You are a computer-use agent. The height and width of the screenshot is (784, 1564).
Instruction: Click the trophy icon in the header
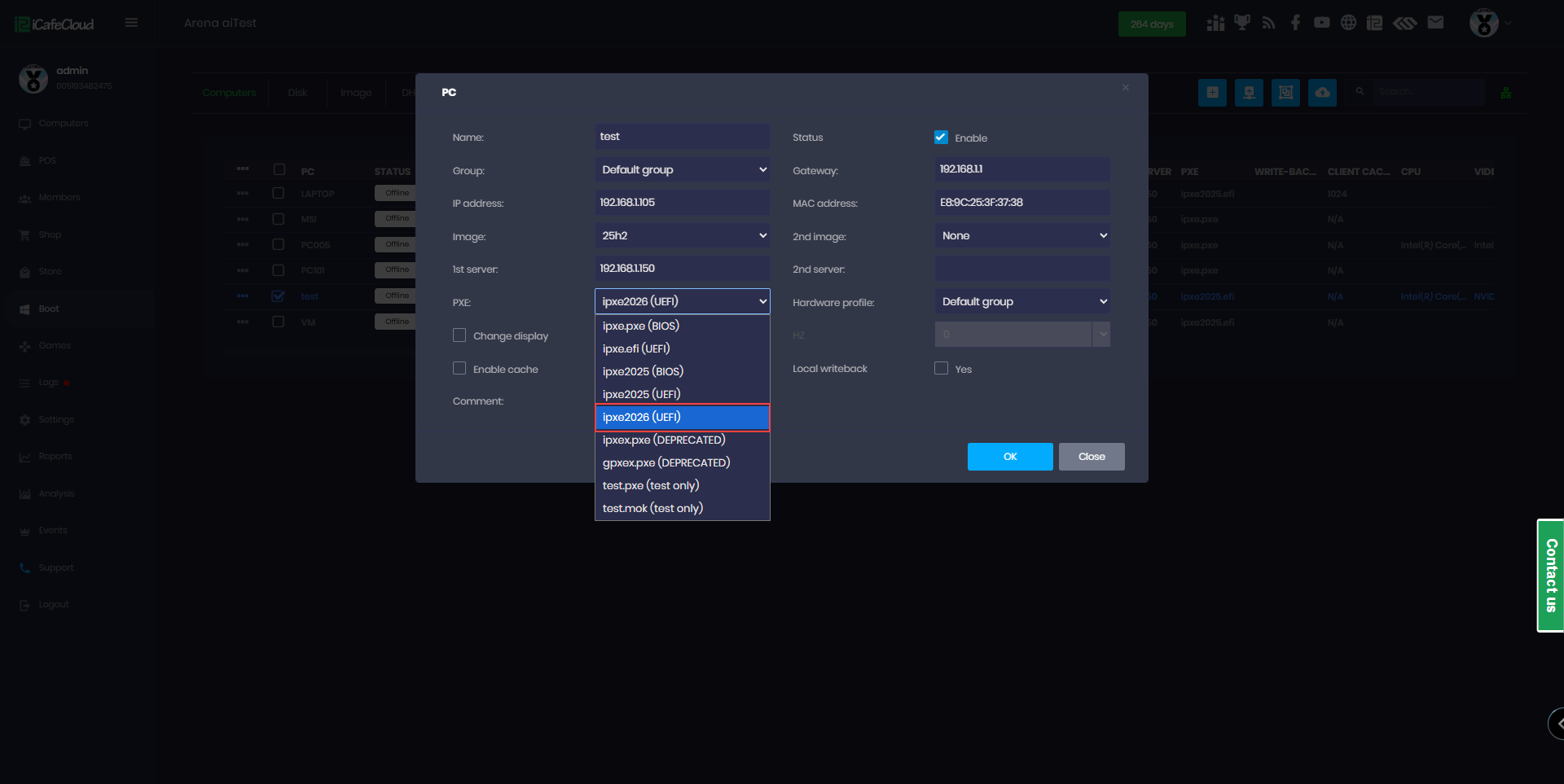coord(1241,23)
